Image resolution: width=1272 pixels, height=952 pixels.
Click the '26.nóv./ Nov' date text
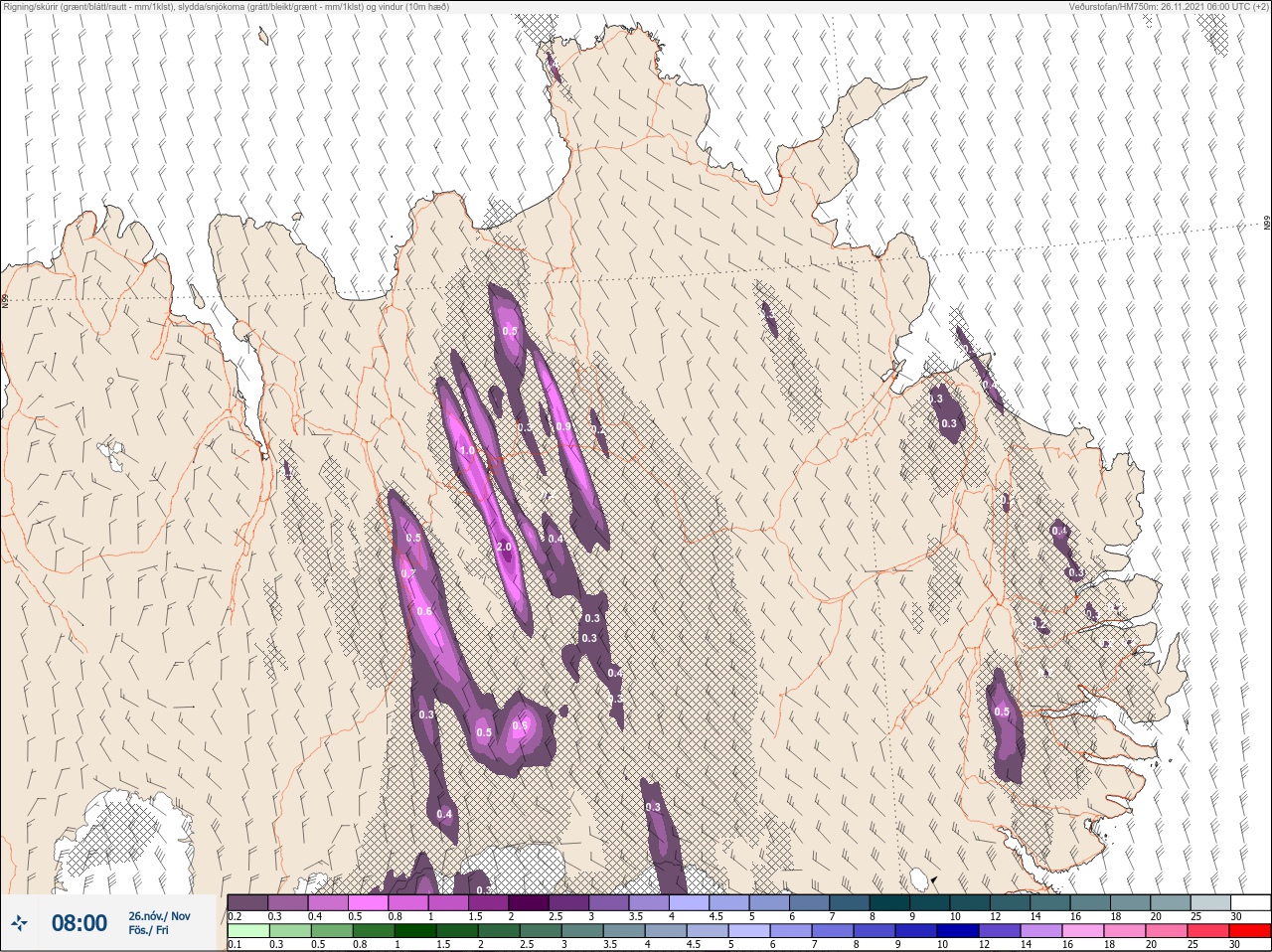[159, 916]
